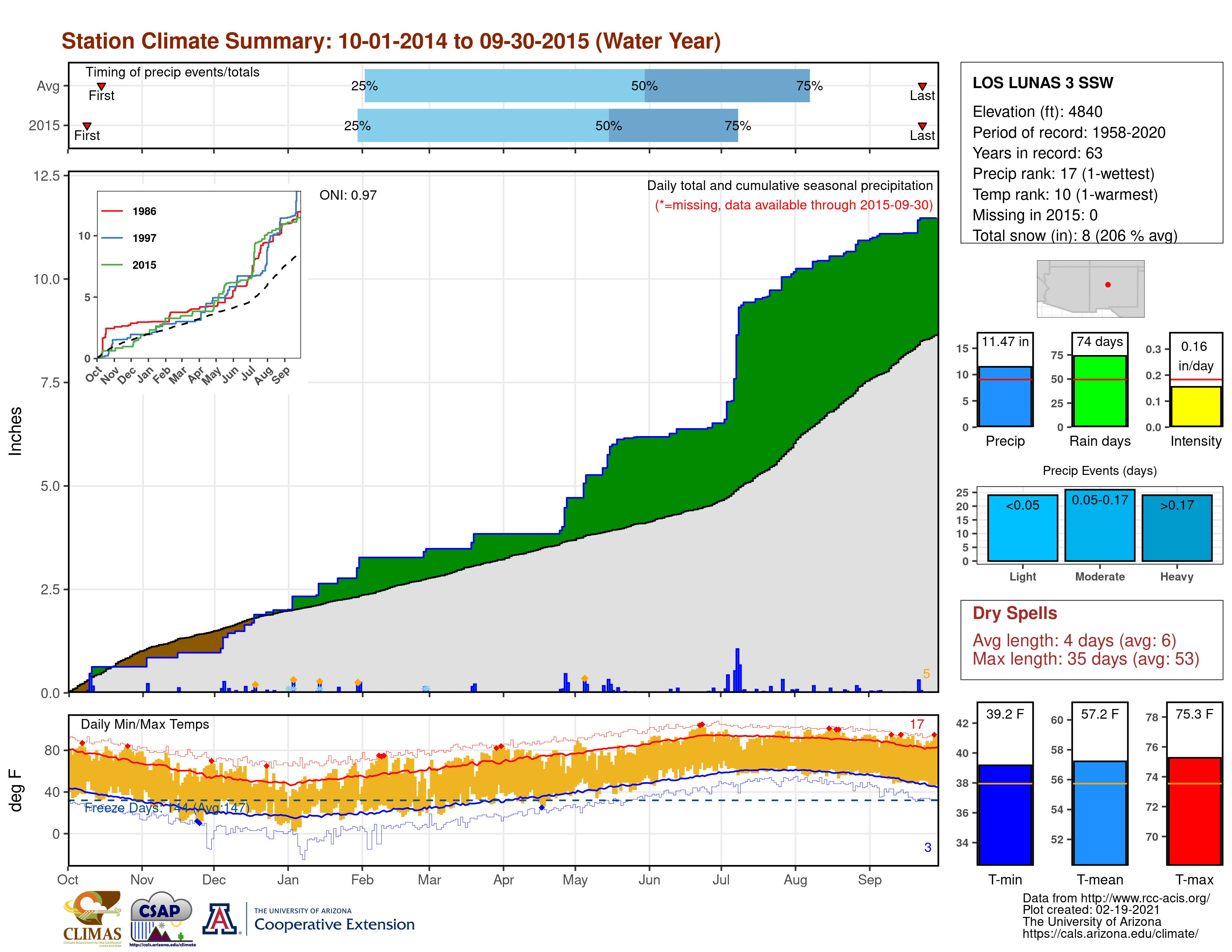Click the station location map thumbnail
The image size is (1232, 952).
(x=1091, y=289)
